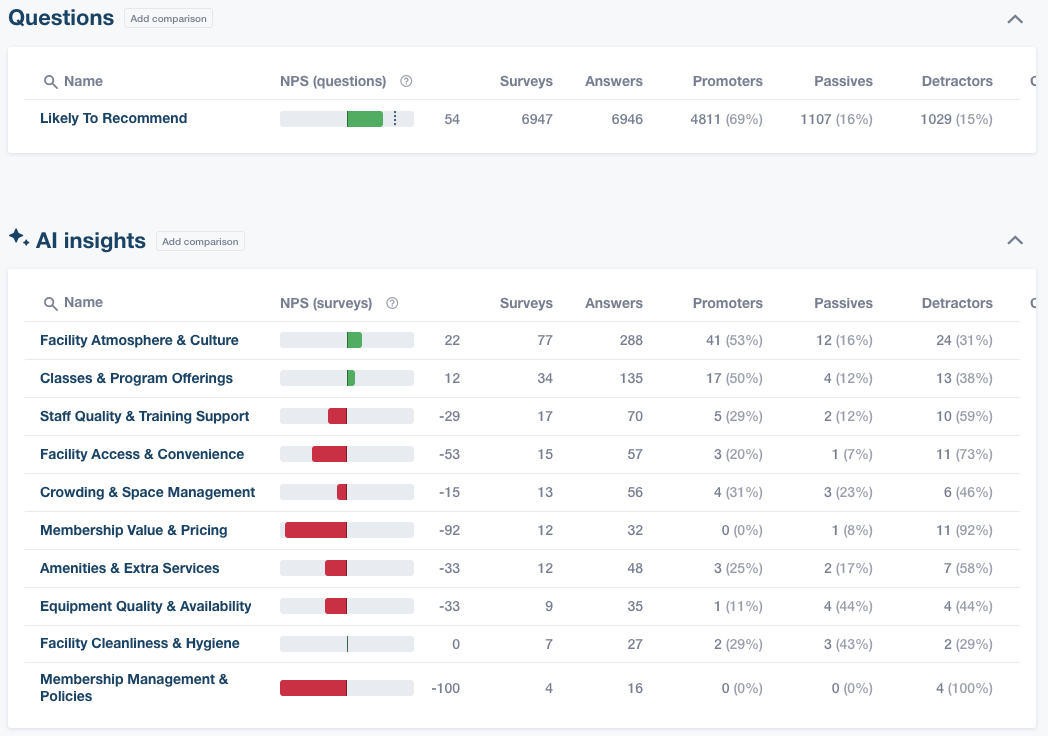Open help icon next to NPS (questions)
1048x736 pixels.
pos(406,82)
